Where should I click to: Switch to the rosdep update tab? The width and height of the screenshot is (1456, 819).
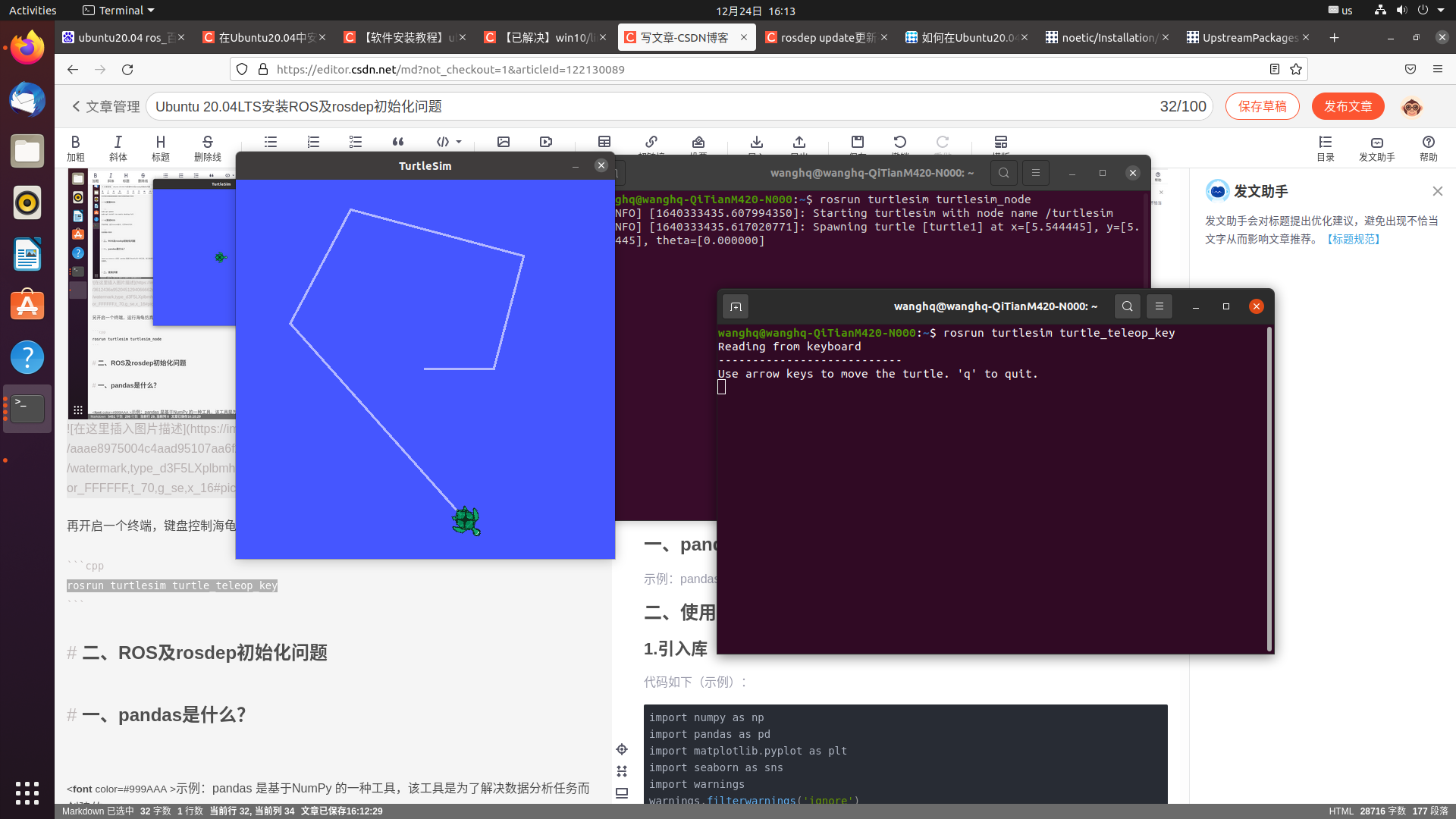[x=826, y=37]
